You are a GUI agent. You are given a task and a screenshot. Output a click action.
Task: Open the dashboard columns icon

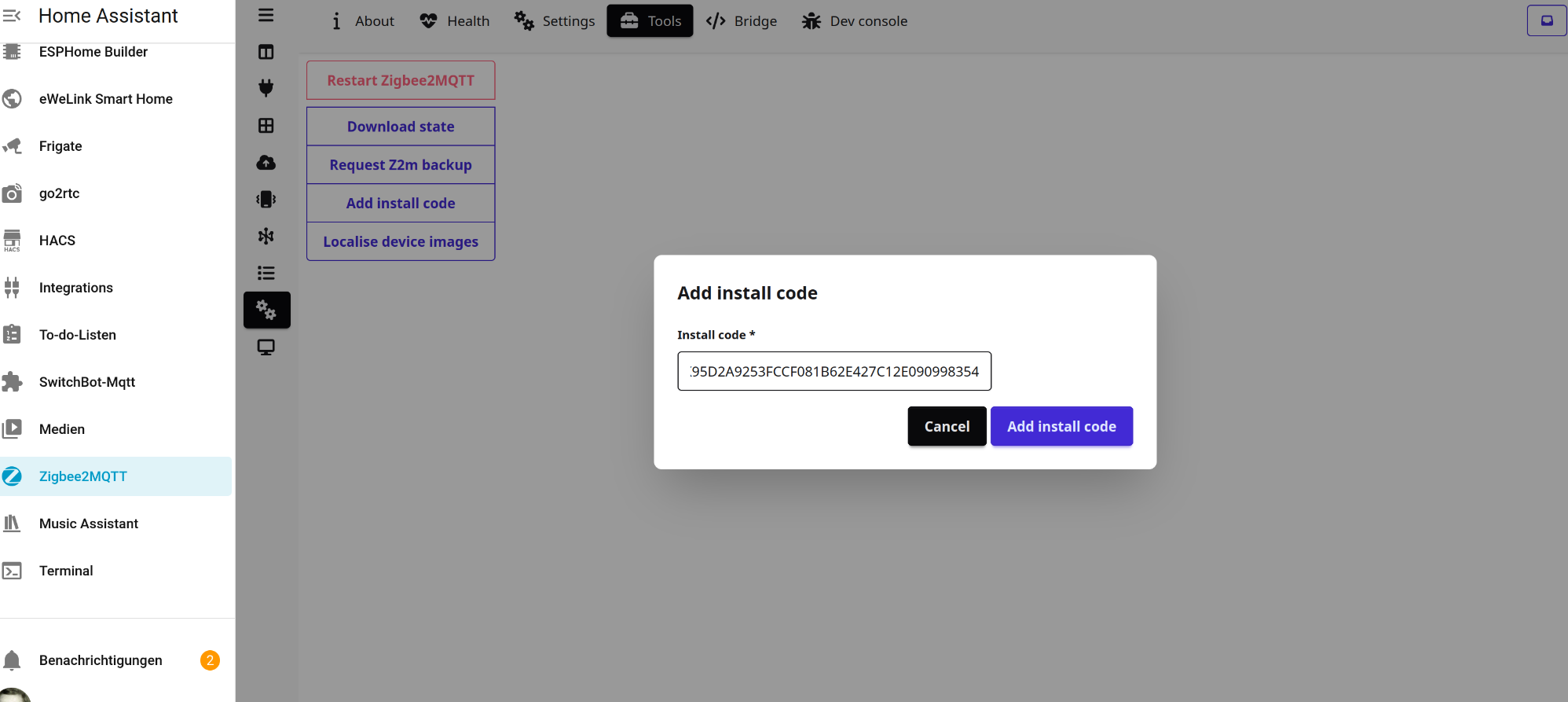coord(266,52)
